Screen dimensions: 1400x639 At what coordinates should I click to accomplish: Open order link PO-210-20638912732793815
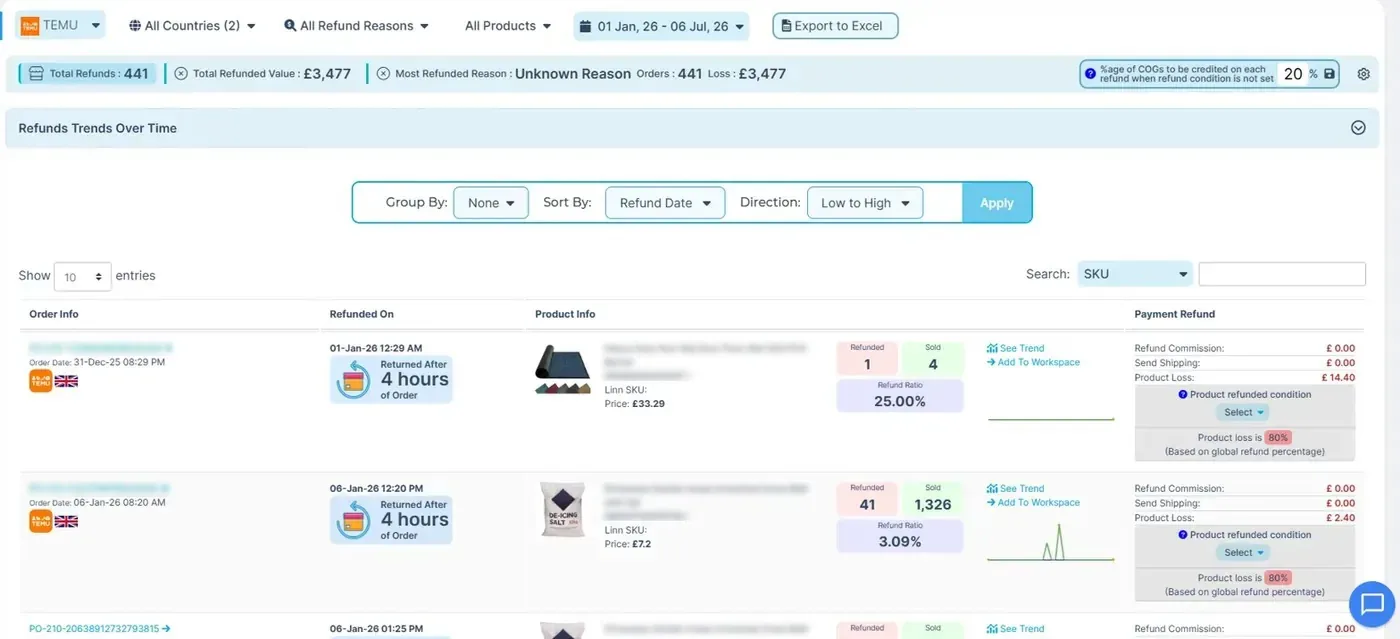click(x=100, y=629)
